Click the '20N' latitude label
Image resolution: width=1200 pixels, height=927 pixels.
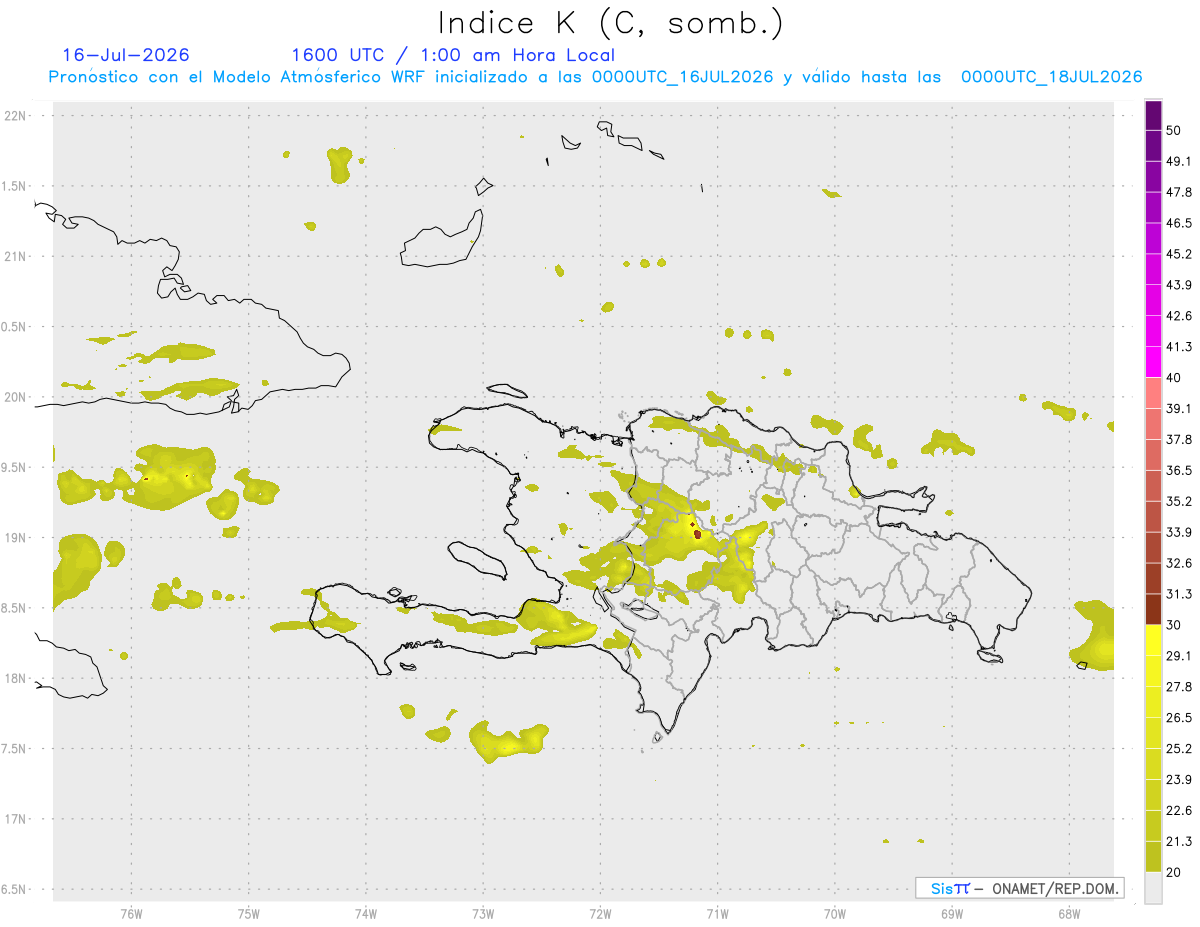click(x=16, y=397)
